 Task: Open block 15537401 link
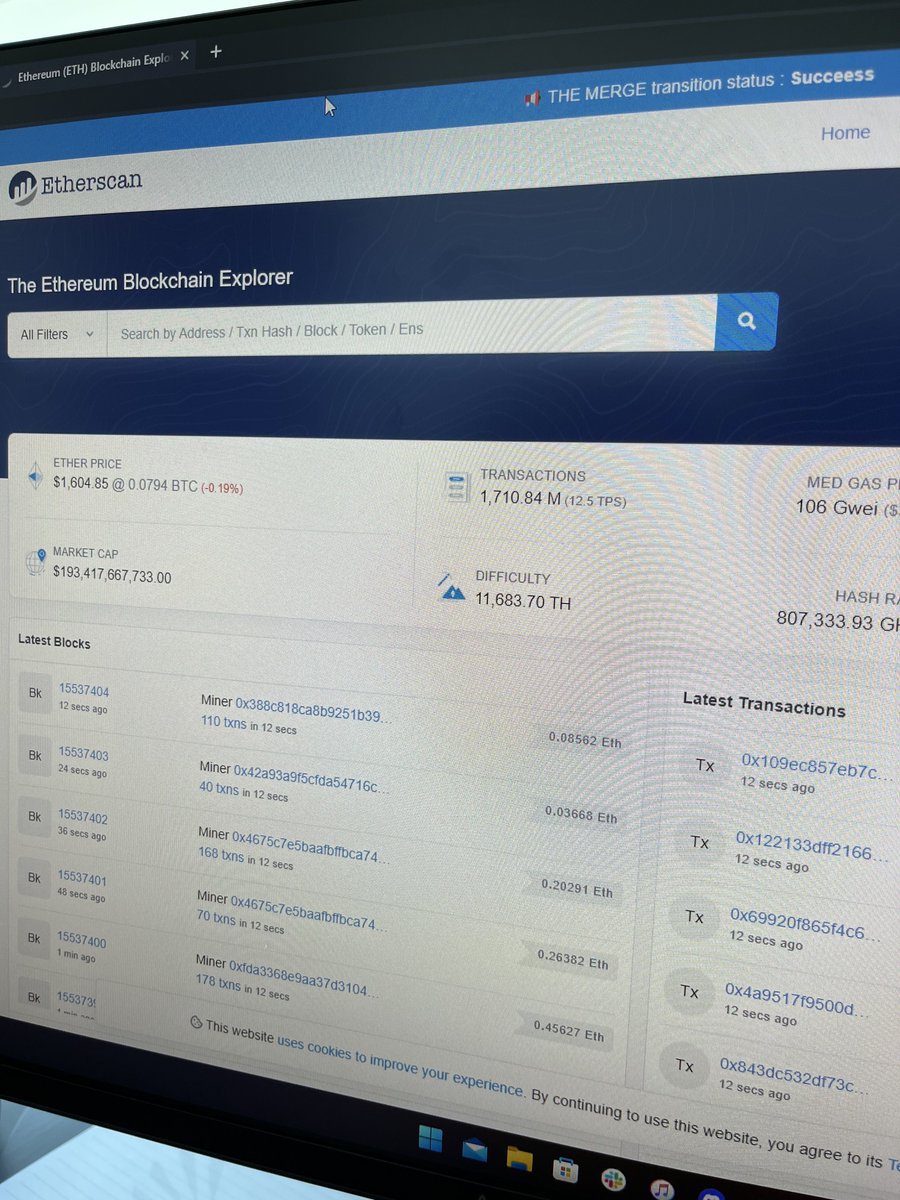pyautogui.click(x=81, y=879)
